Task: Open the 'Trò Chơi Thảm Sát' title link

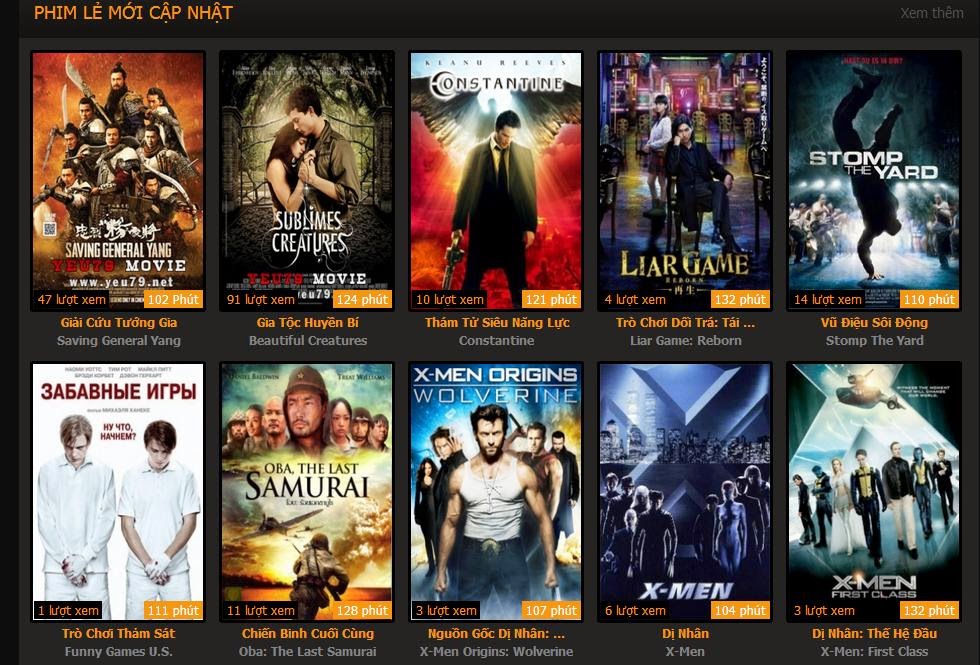Action: (x=119, y=633)
